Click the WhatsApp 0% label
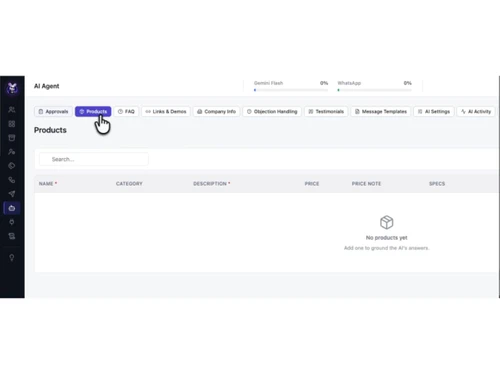 click(x=408, y=83)
